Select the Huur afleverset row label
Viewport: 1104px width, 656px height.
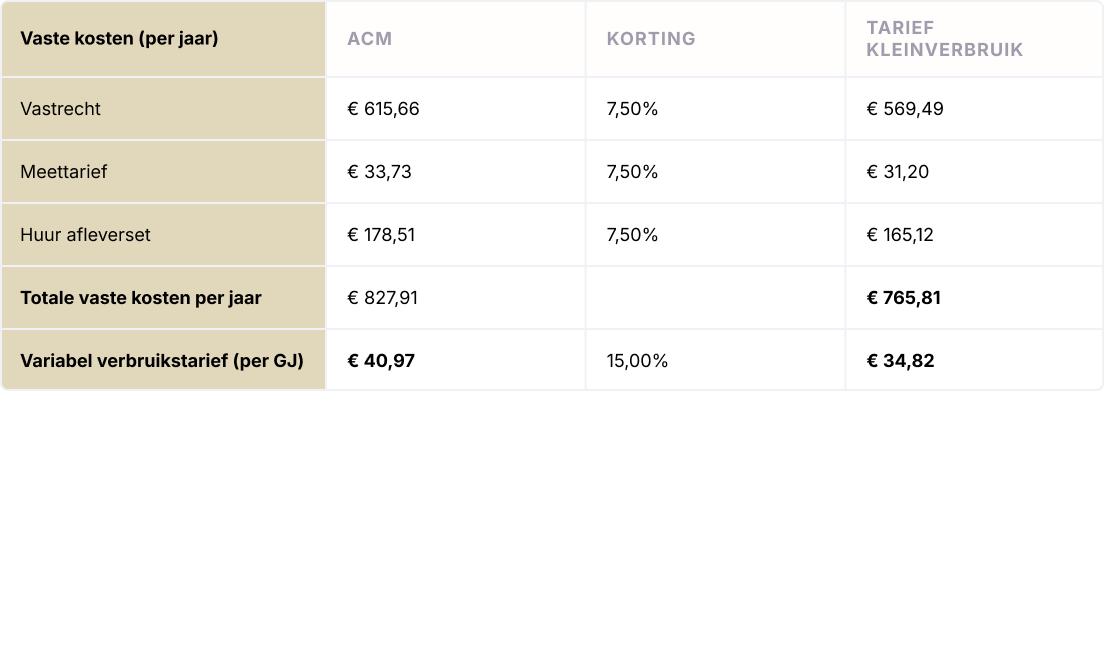click(85, 235)
